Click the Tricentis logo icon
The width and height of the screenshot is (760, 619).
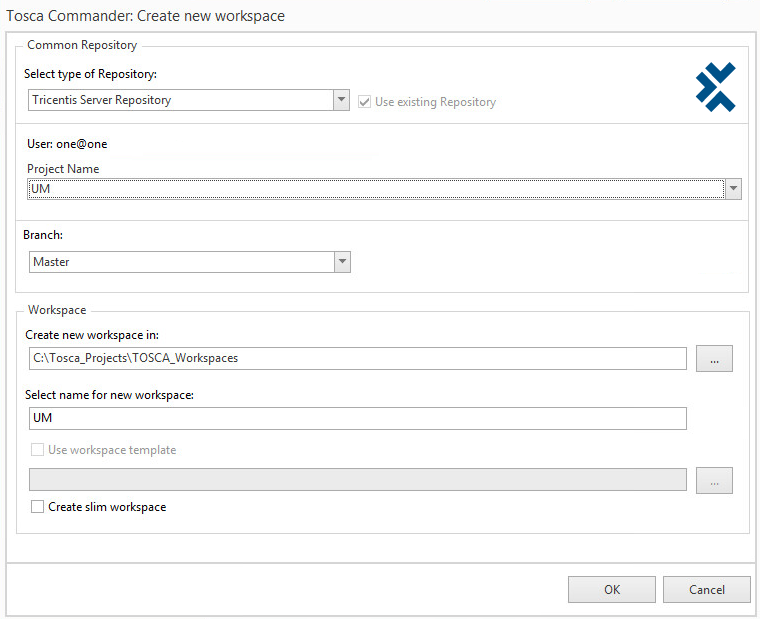coord(715,87)
